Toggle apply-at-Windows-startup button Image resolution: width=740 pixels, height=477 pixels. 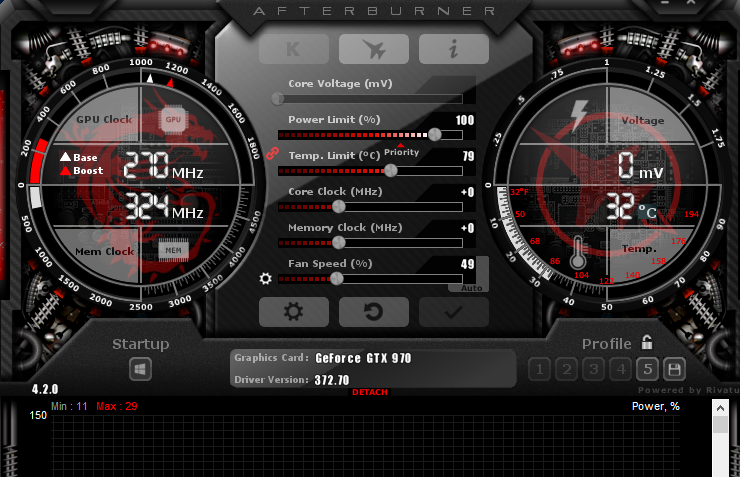coord(141,369)
